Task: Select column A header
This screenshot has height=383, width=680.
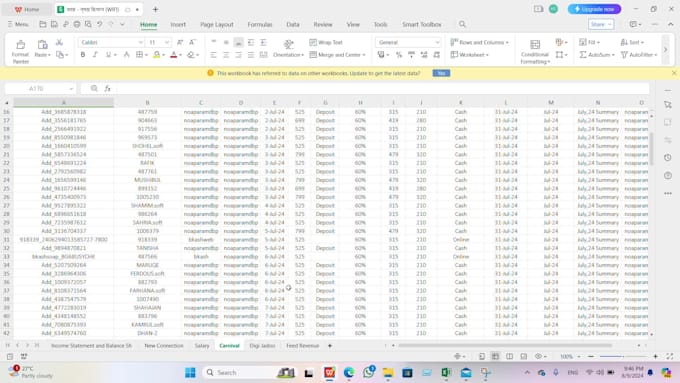Action: (x=64, y=102)
